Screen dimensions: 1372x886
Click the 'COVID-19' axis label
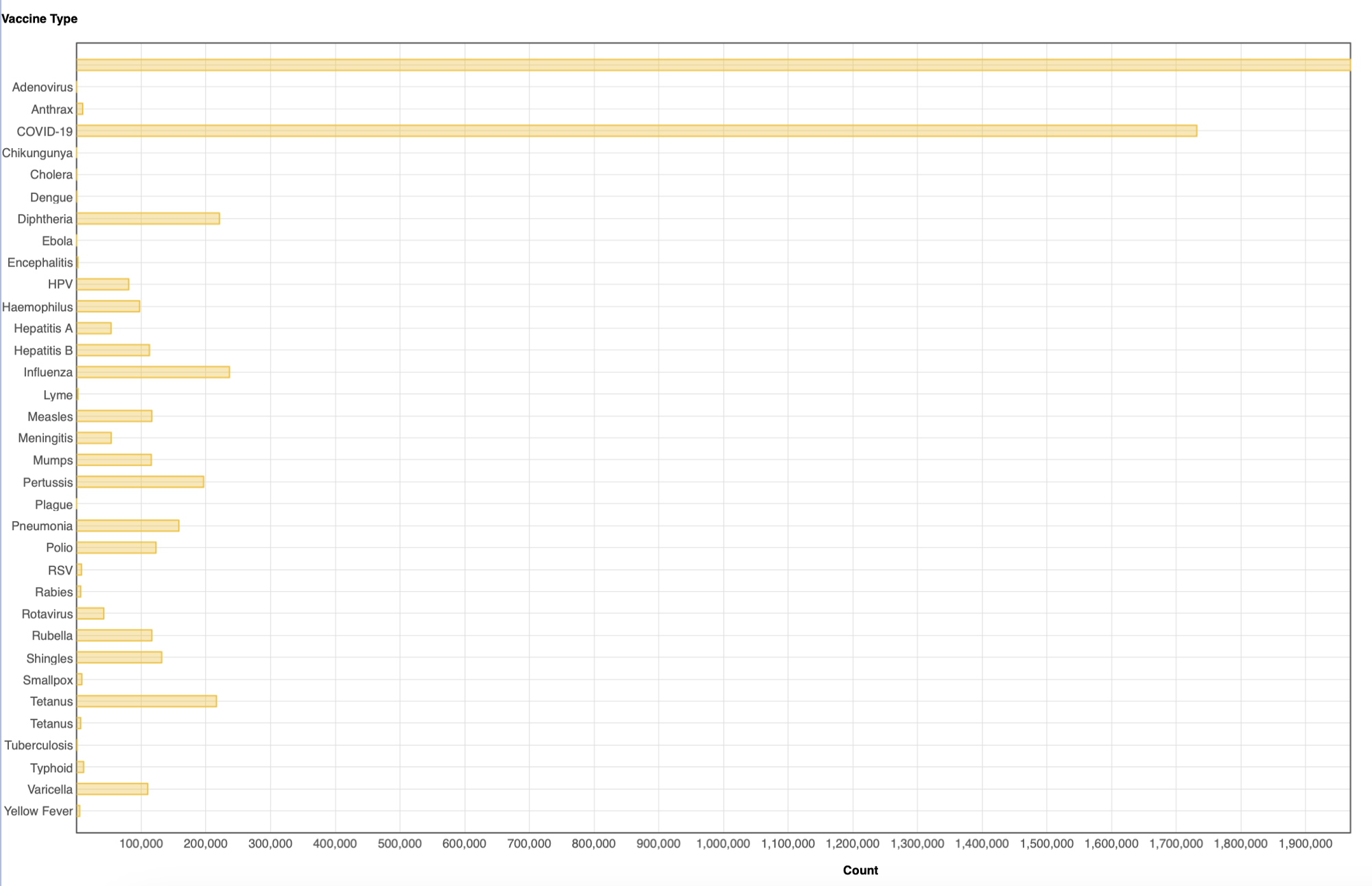(x=45, y=131)
